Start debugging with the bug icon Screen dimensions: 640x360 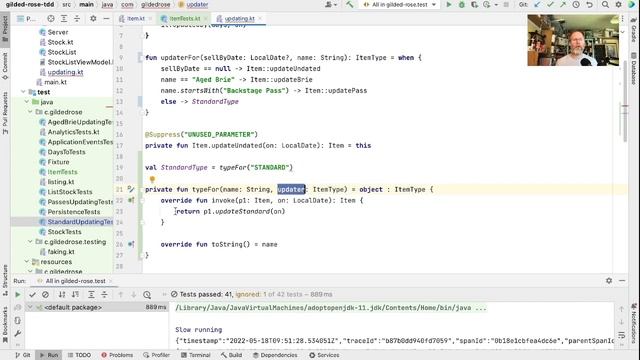point(462,4)
